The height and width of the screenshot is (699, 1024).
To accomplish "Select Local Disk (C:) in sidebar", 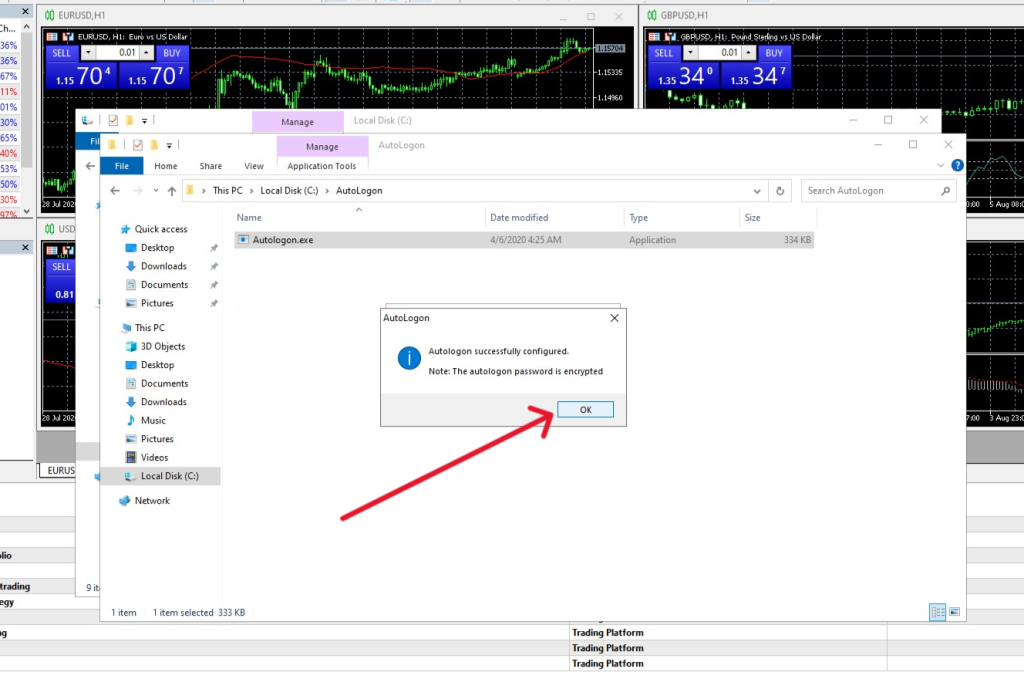I will point(169,476).
